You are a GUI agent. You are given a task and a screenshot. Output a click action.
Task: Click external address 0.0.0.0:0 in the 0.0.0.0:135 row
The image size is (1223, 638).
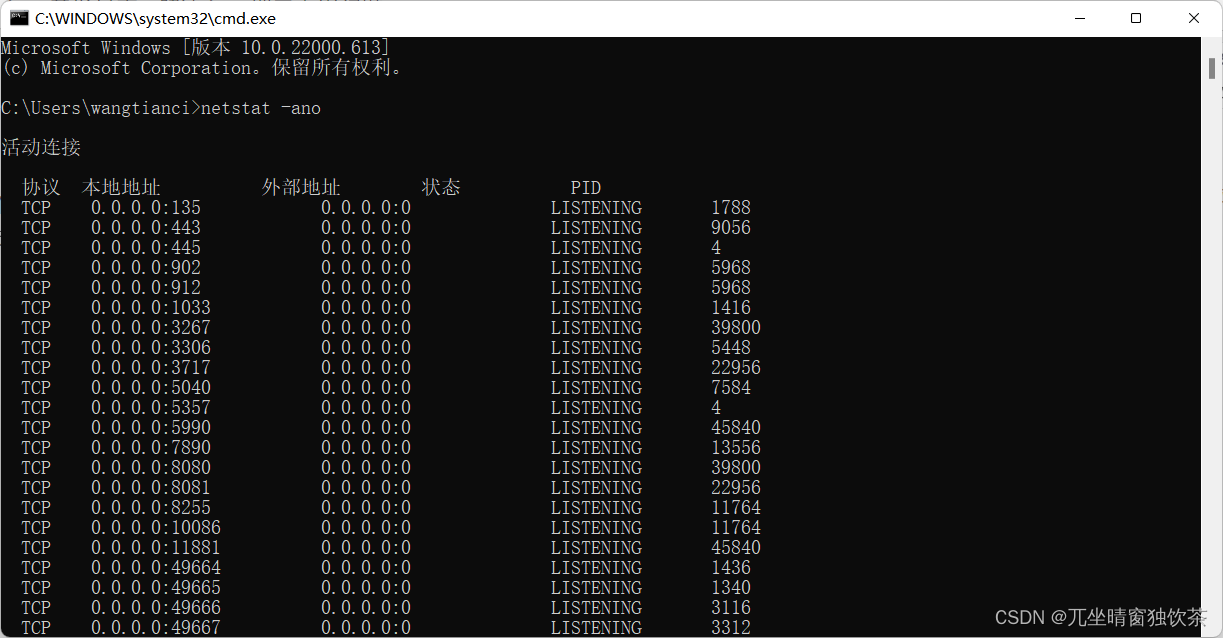tap(366, 208)
